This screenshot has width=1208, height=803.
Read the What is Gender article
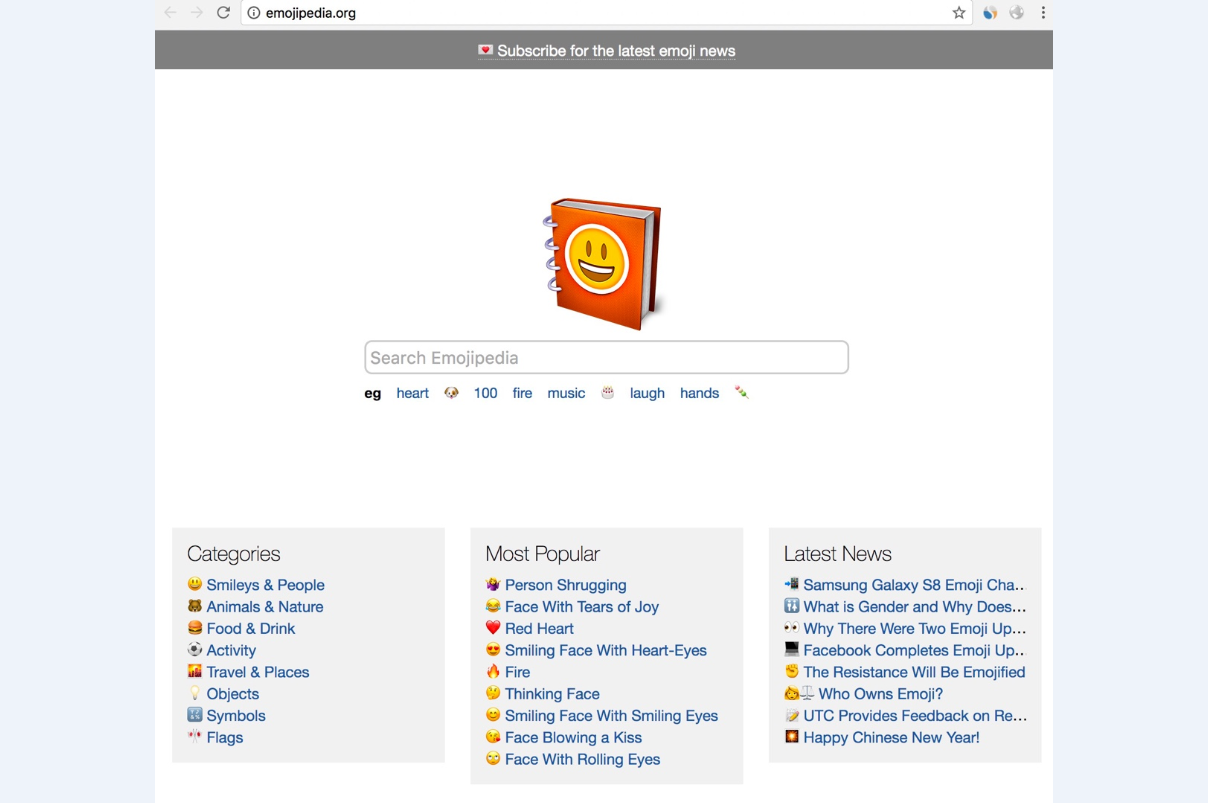tap(915, 607)
